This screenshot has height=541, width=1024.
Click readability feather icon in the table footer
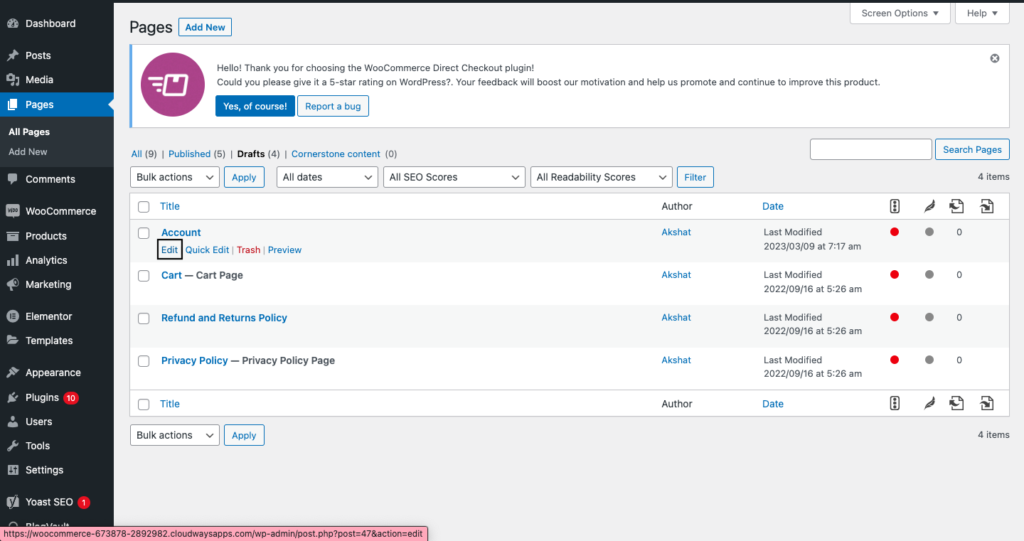pyautogui.click(x=929, y=404)
